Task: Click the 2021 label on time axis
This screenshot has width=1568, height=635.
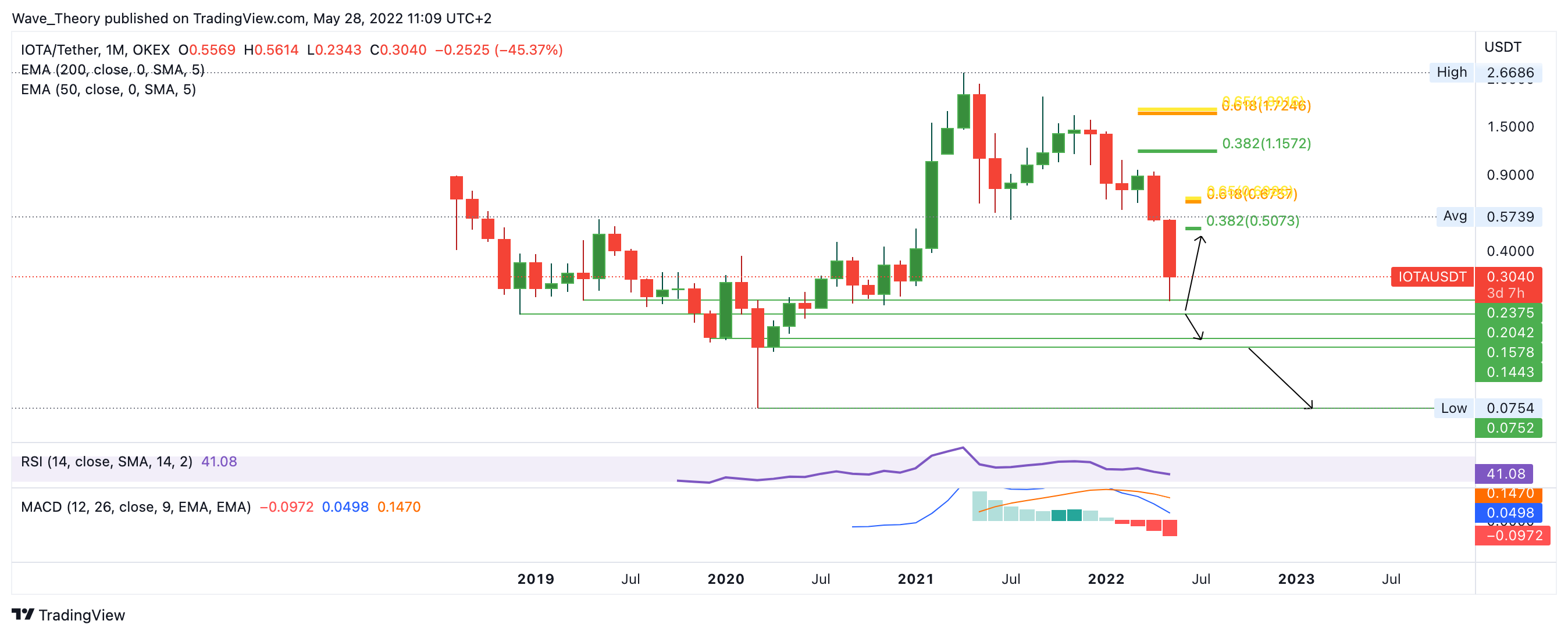Action: [915, 579]
